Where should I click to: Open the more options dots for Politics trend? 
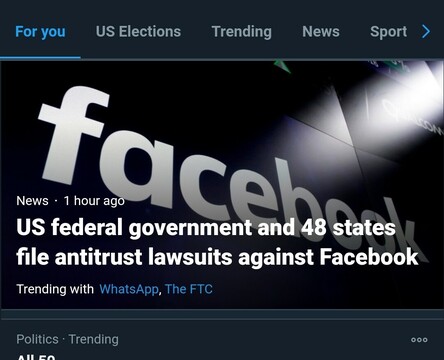pos(419,340)
